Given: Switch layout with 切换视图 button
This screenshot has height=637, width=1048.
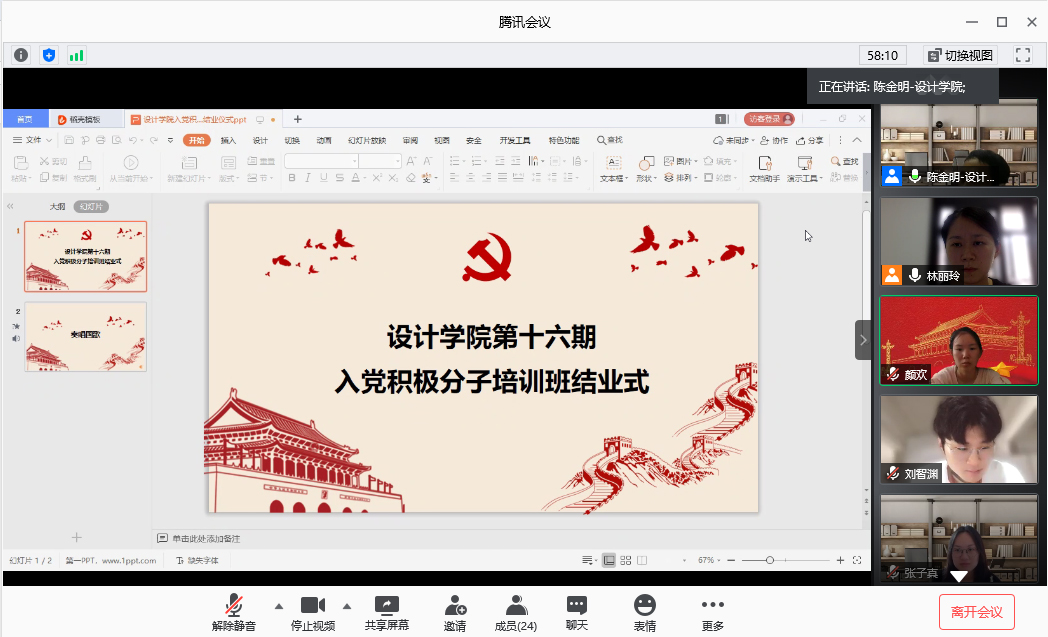Looking at the screenshot, I should click(960, 55).
